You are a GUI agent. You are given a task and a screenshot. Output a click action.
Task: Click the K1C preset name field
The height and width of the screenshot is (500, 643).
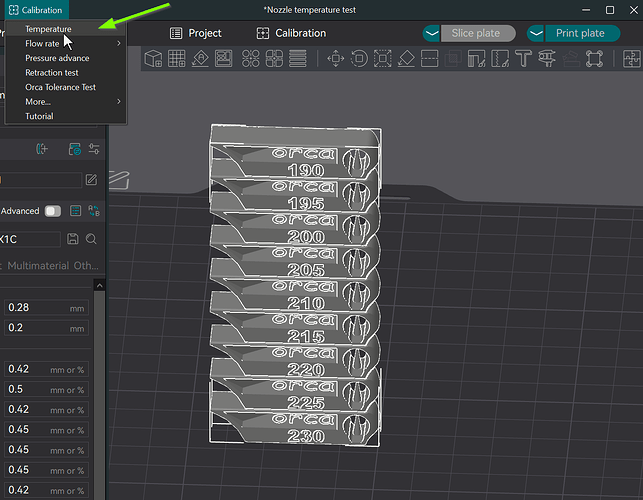pyautogui.click(x=30, y=239)
